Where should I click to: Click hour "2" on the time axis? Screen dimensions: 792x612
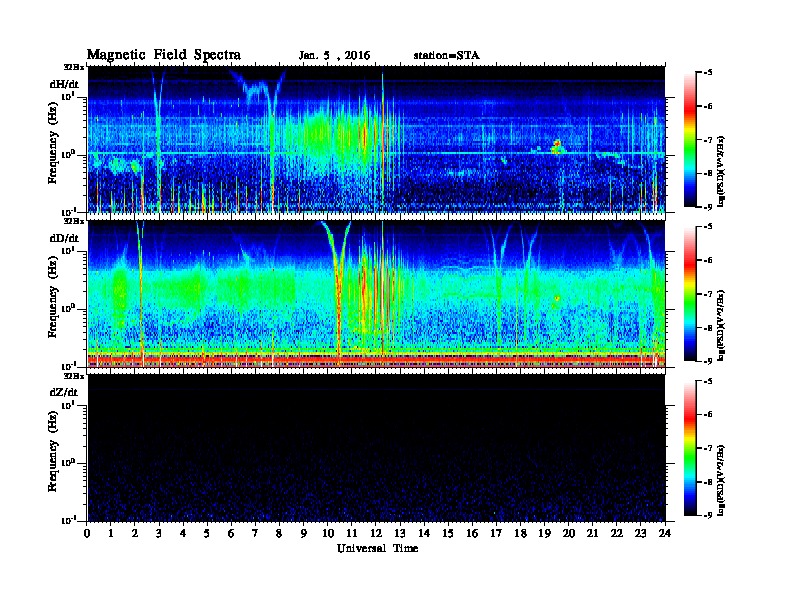(x=135, y=533)
